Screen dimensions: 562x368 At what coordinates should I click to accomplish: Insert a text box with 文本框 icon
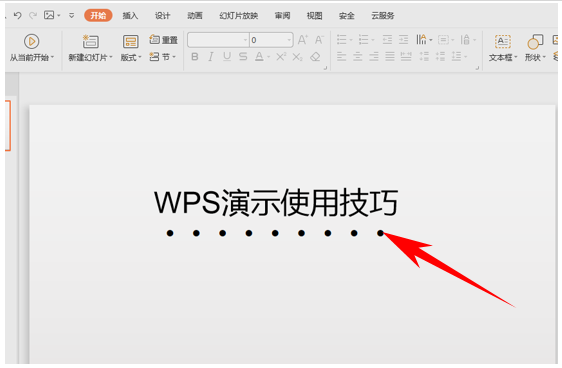[x=503, y=42]
